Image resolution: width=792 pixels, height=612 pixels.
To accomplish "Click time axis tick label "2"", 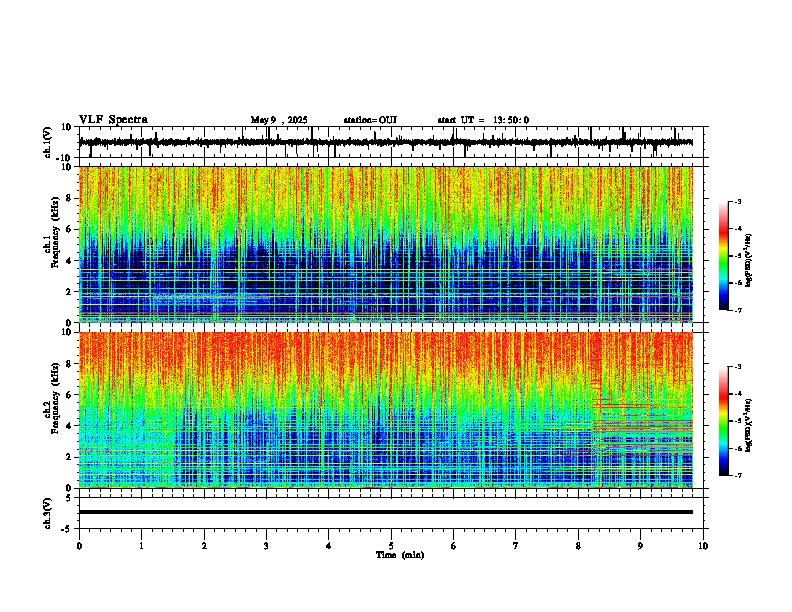I will 204,546.
